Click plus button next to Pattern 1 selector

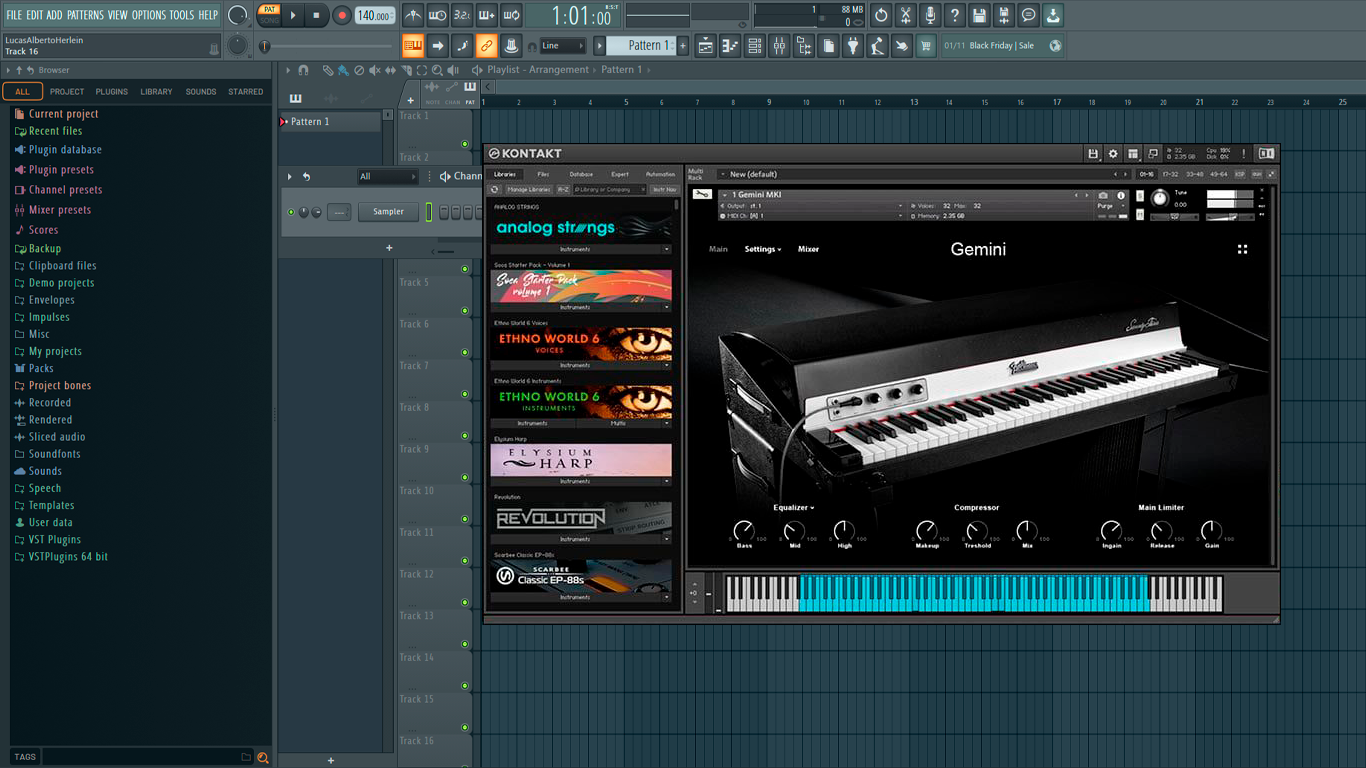[683, 45]
